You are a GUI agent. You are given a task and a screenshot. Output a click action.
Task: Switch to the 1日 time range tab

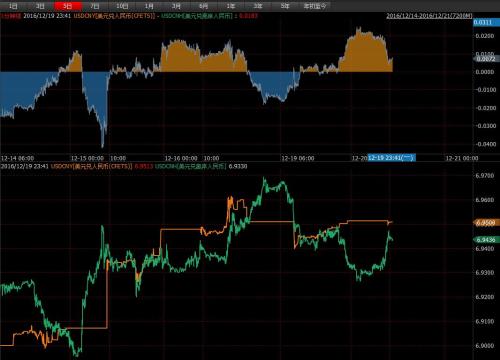[13, 6]
